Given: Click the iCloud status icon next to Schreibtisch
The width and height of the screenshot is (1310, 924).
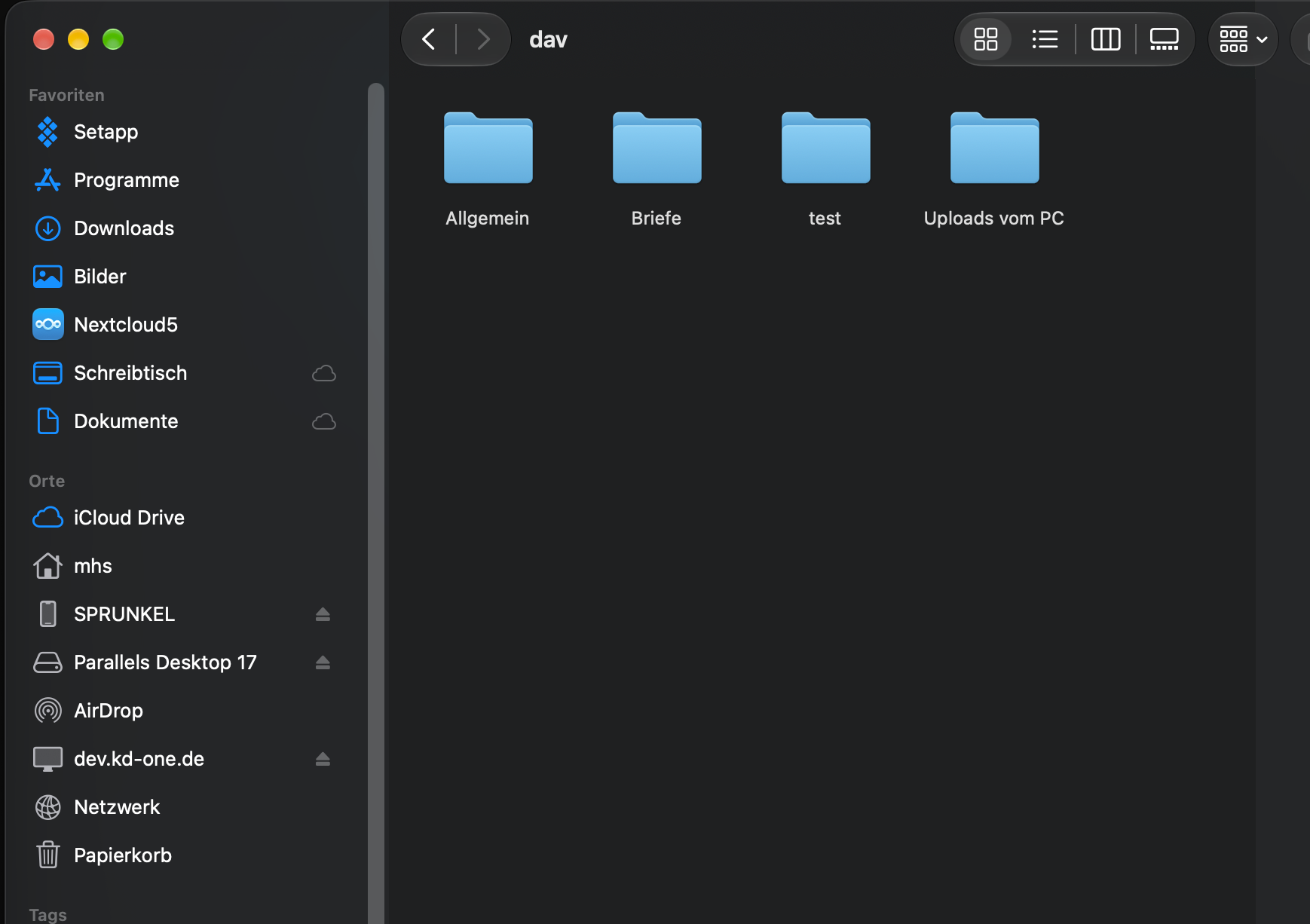Looking at the screenshot, I should click(324, 373).
